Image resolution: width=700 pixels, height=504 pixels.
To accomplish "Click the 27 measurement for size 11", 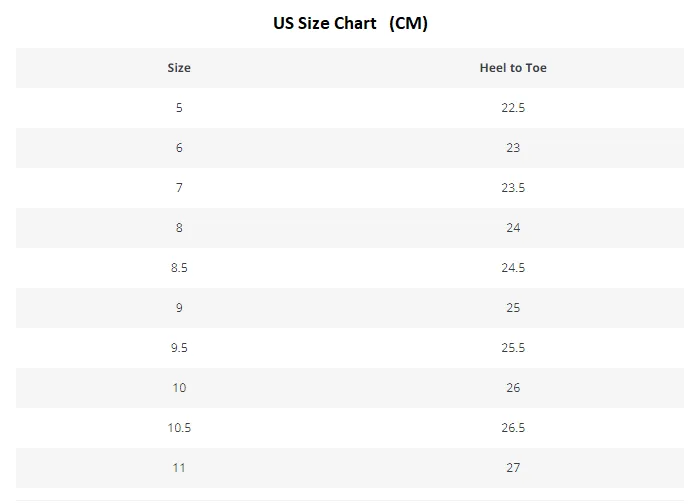I will tap(513, 467).
